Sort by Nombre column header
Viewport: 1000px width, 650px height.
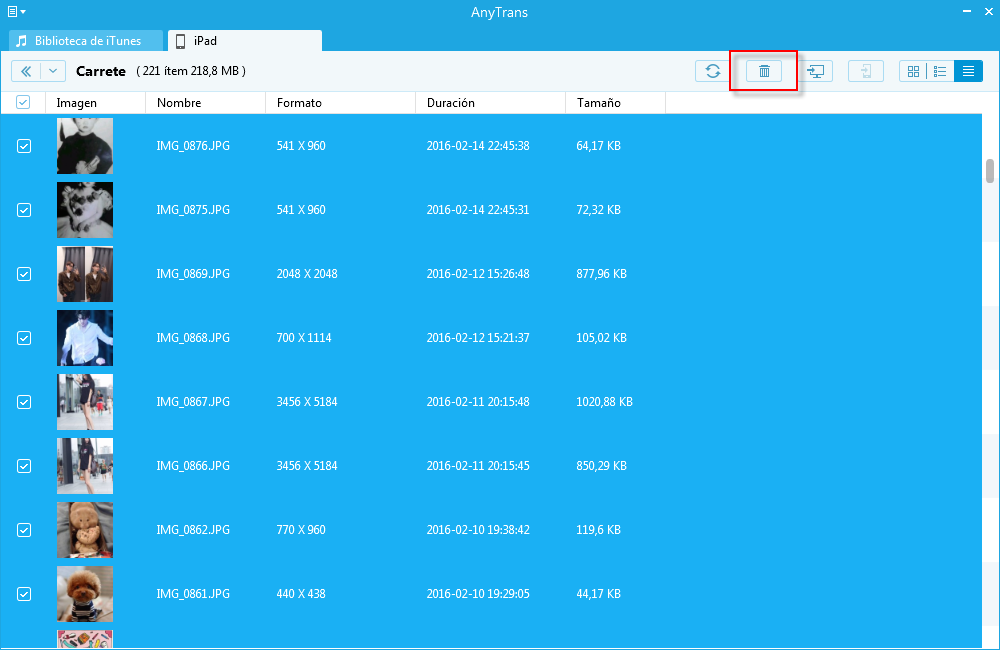coord(205,103)
